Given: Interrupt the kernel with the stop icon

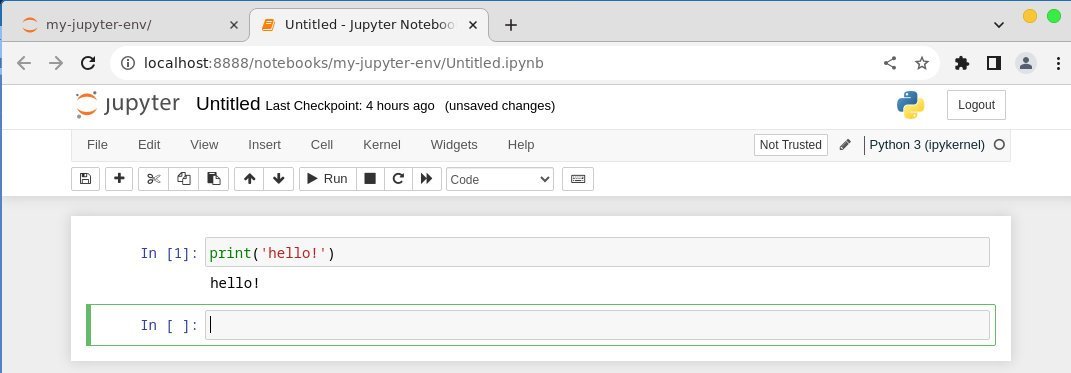Looking at the screenshot, I should [370, 179].
